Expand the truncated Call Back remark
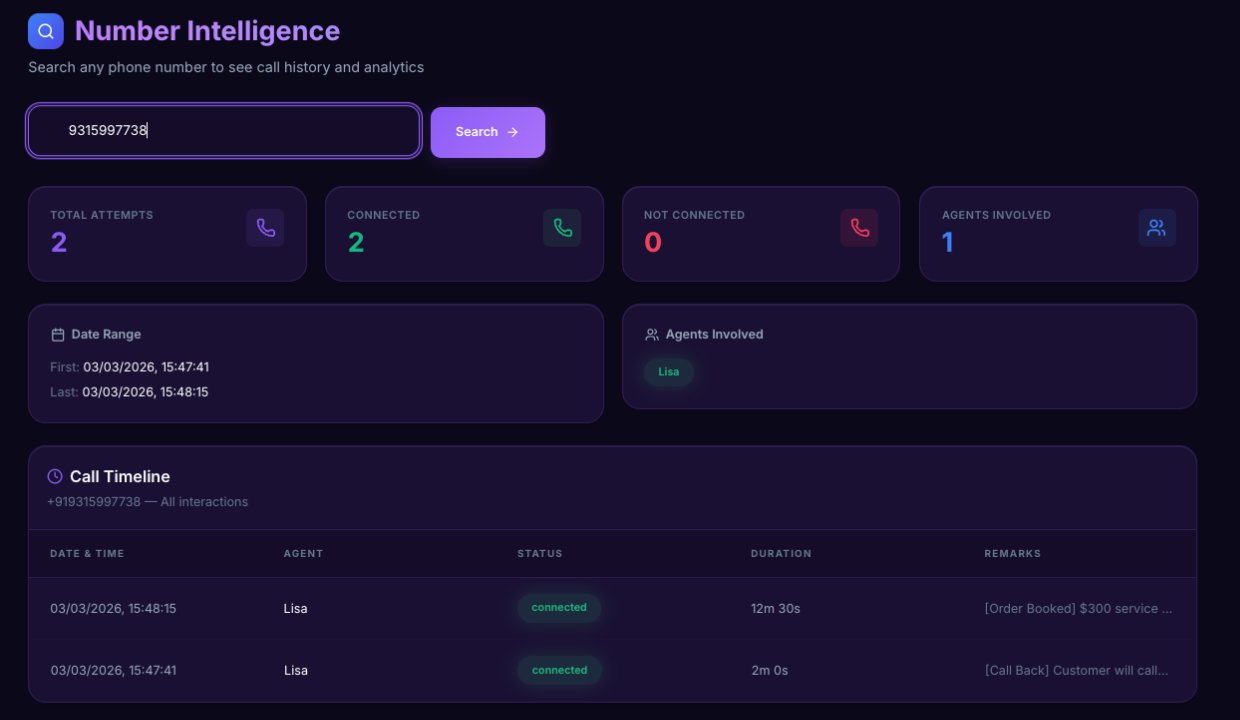This screenshot has width=1240, height=720. click(x=1077, y=670)
